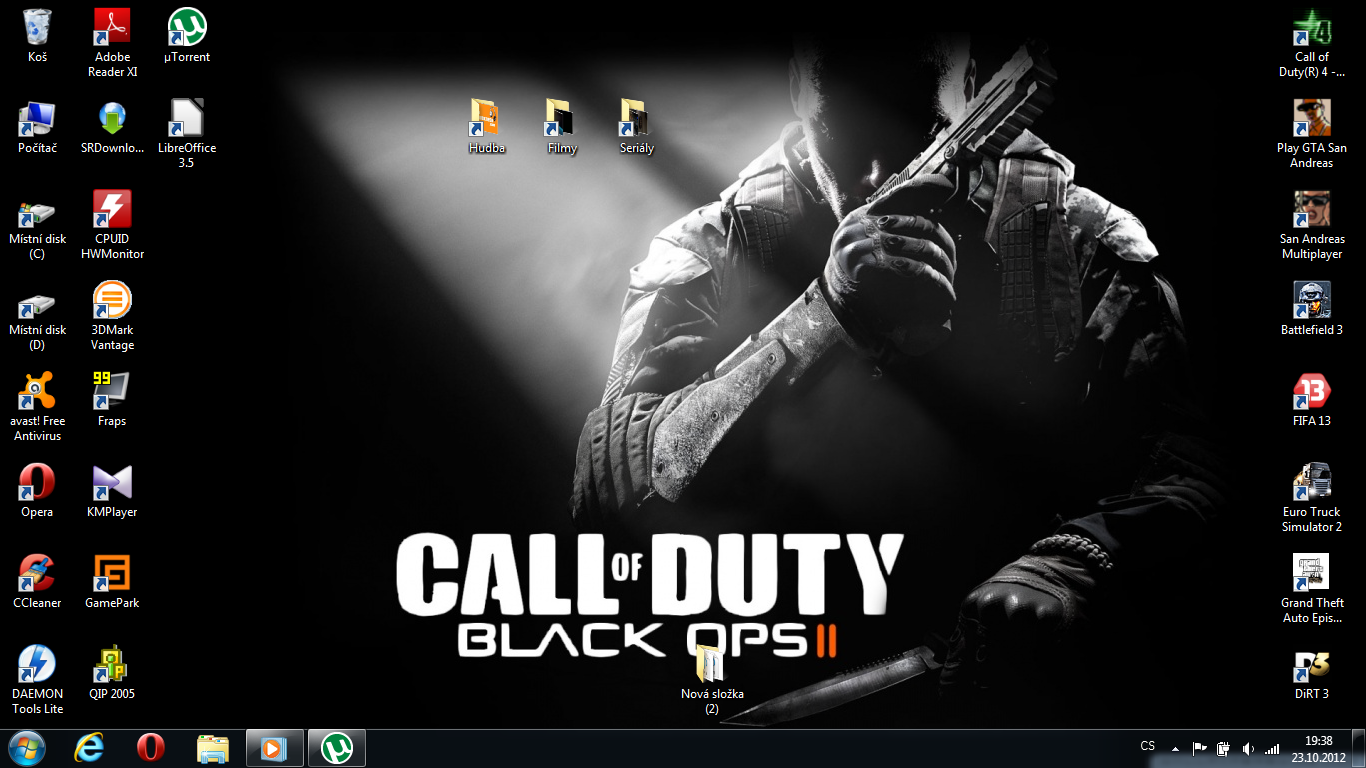Open the volume speaker control

1248,748
